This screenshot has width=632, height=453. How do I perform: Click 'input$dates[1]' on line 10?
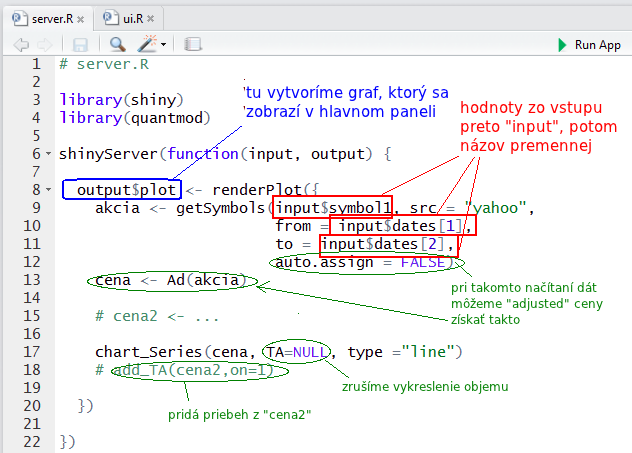400,226
